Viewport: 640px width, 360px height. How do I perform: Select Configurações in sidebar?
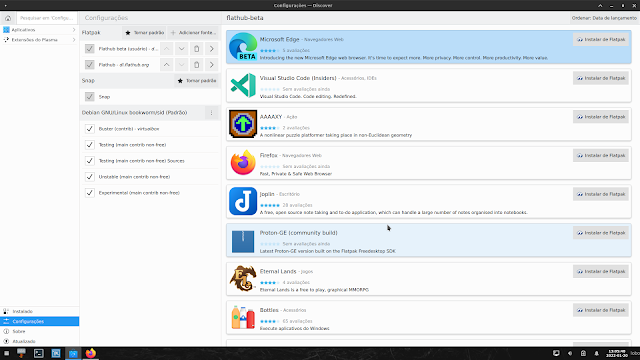click(40, 322)
